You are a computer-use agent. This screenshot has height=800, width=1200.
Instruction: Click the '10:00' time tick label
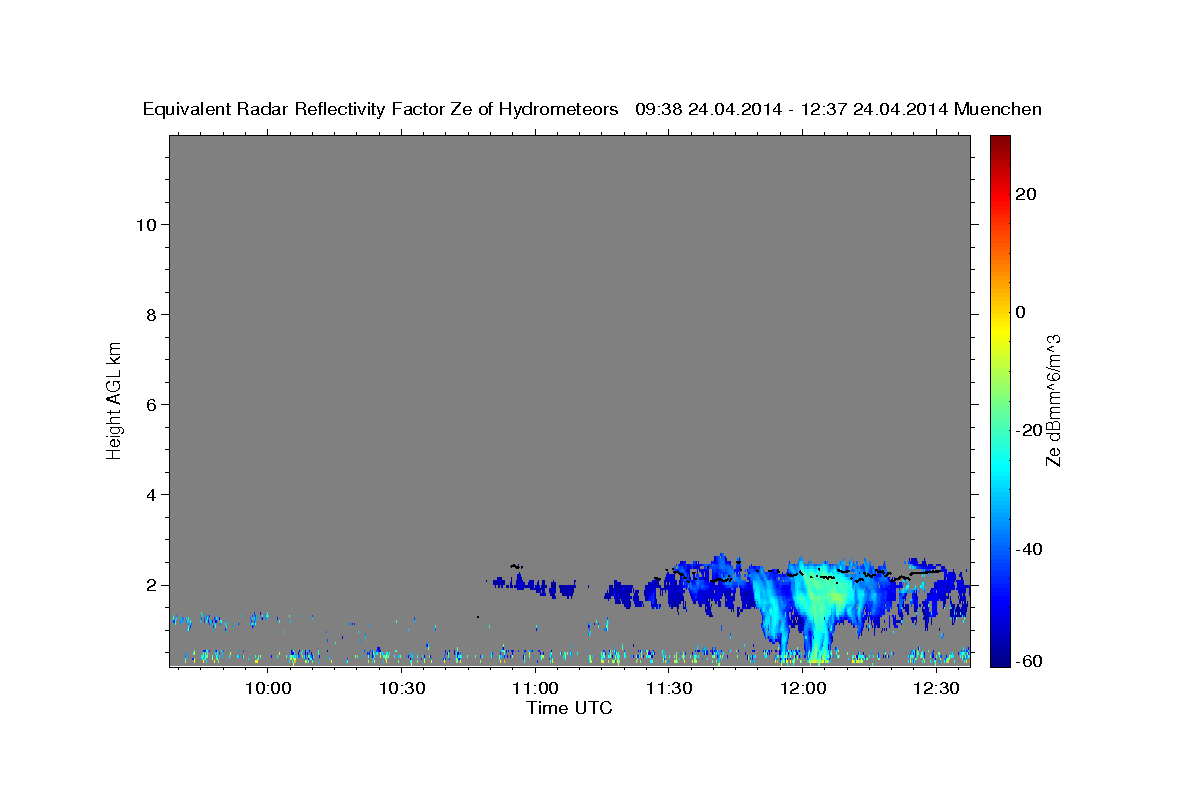pos(268,688)
